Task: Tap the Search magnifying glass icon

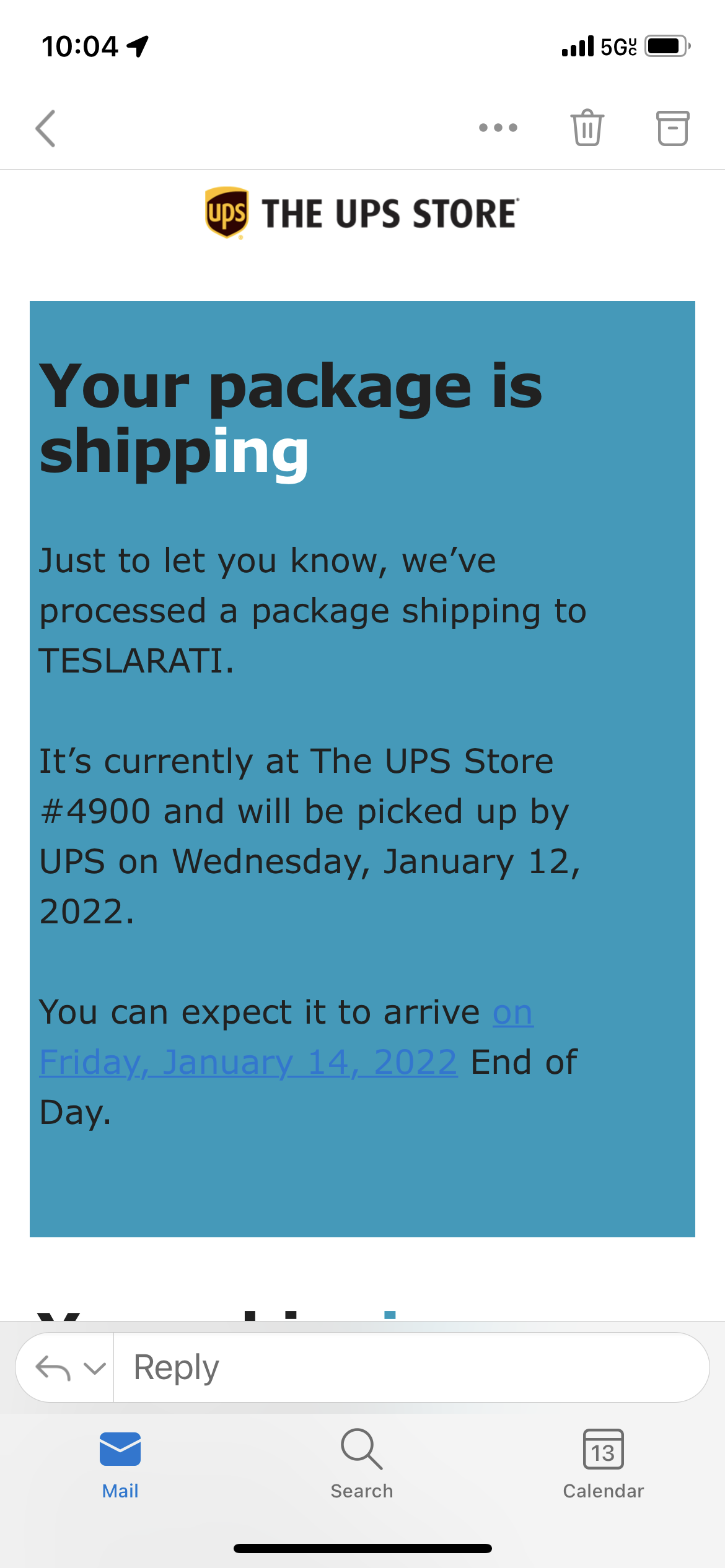Action: 362,1449
